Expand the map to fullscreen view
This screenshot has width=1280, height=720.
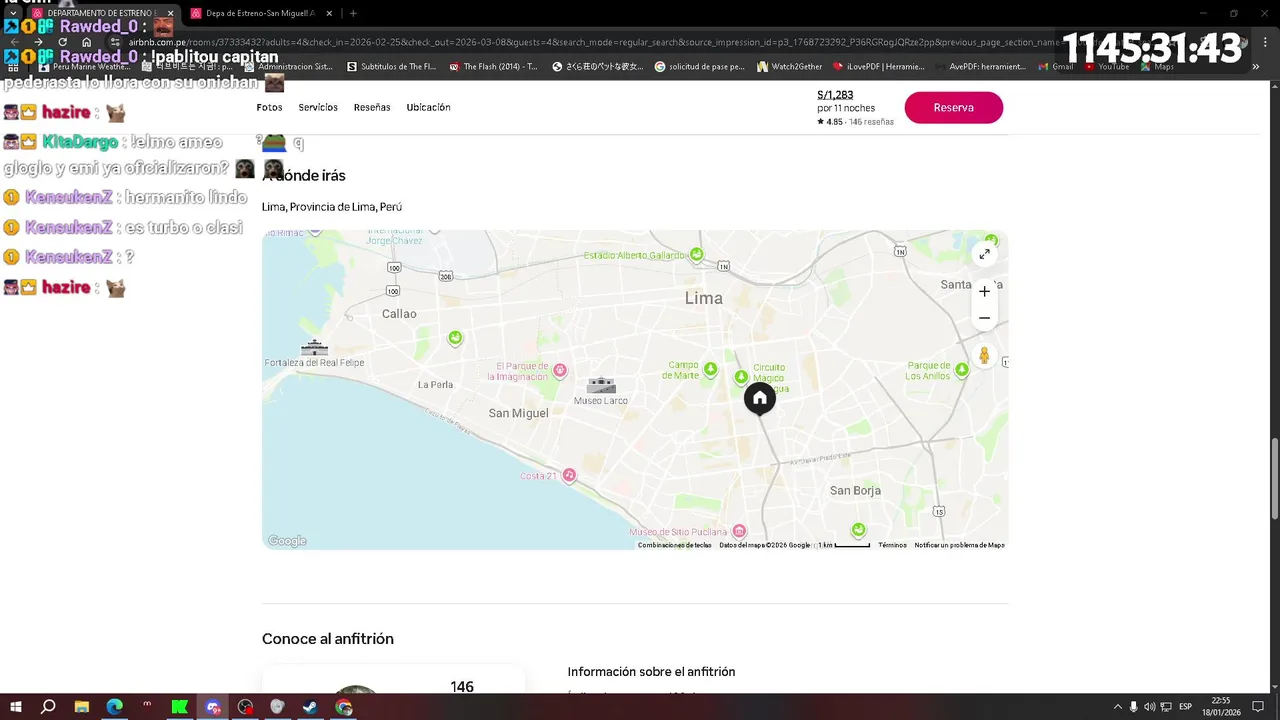point(985,254)
